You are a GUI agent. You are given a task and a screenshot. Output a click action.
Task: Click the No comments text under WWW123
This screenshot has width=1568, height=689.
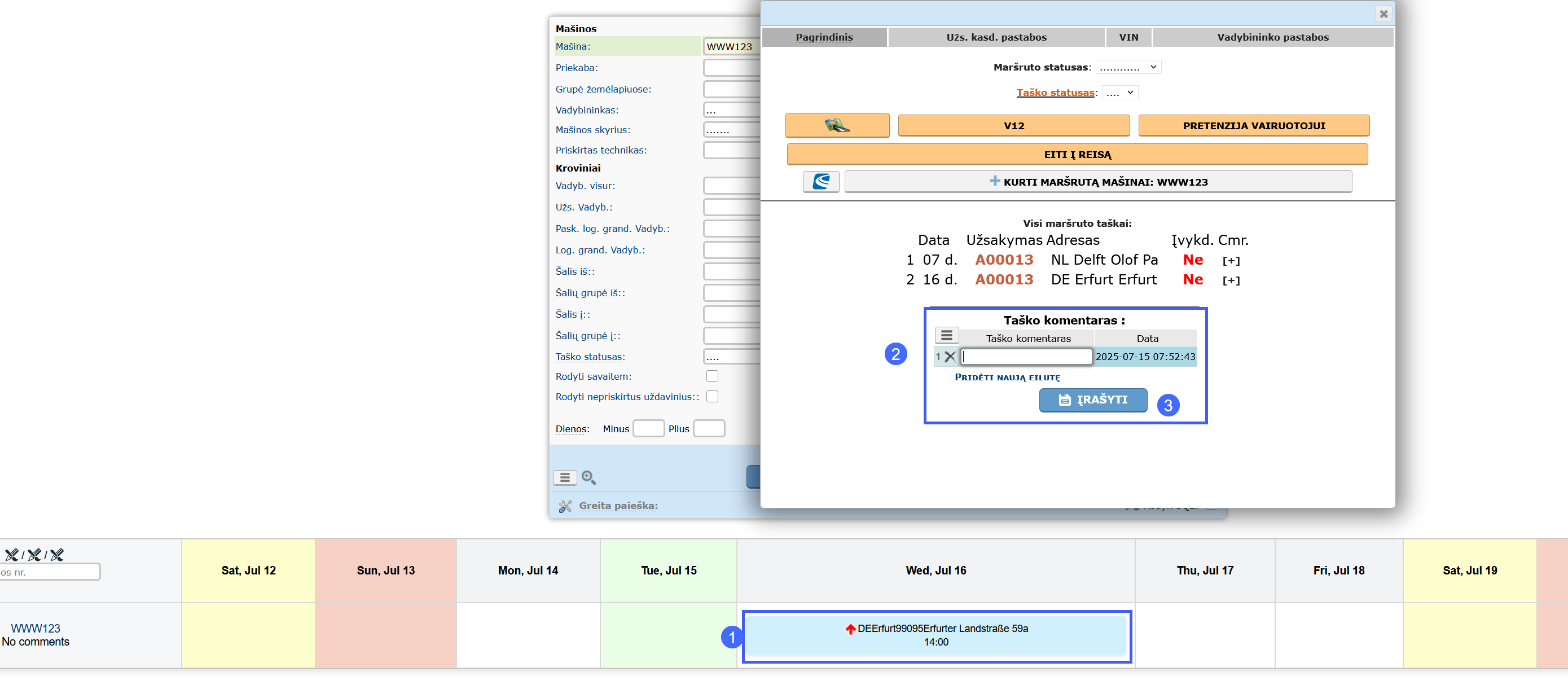[x=36, y=642]
